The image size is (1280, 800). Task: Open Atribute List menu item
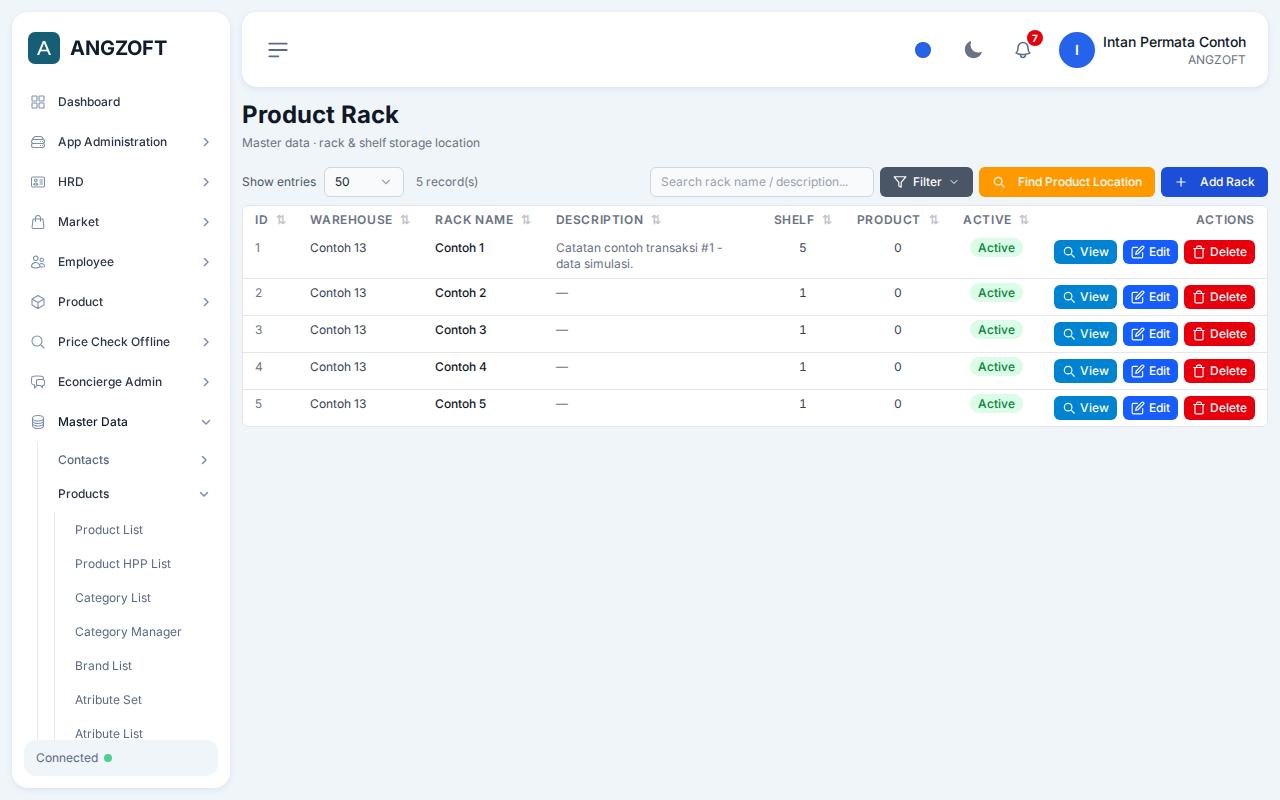(x=109, y=734)
